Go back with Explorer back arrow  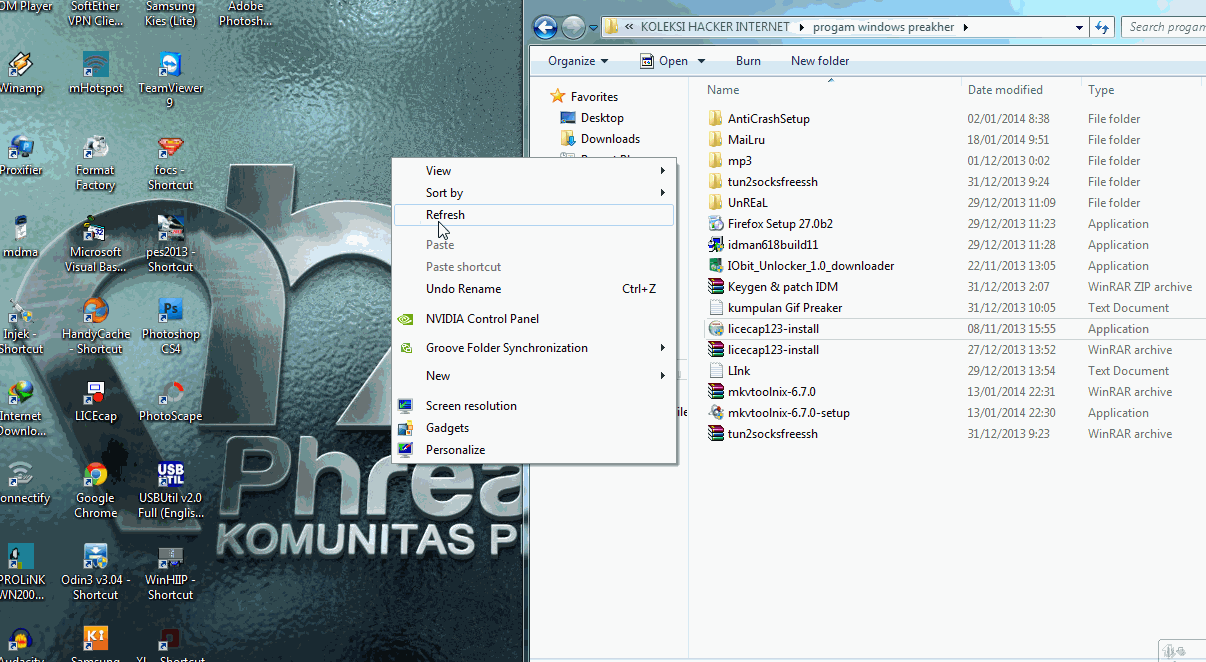[x=545, y=28]
